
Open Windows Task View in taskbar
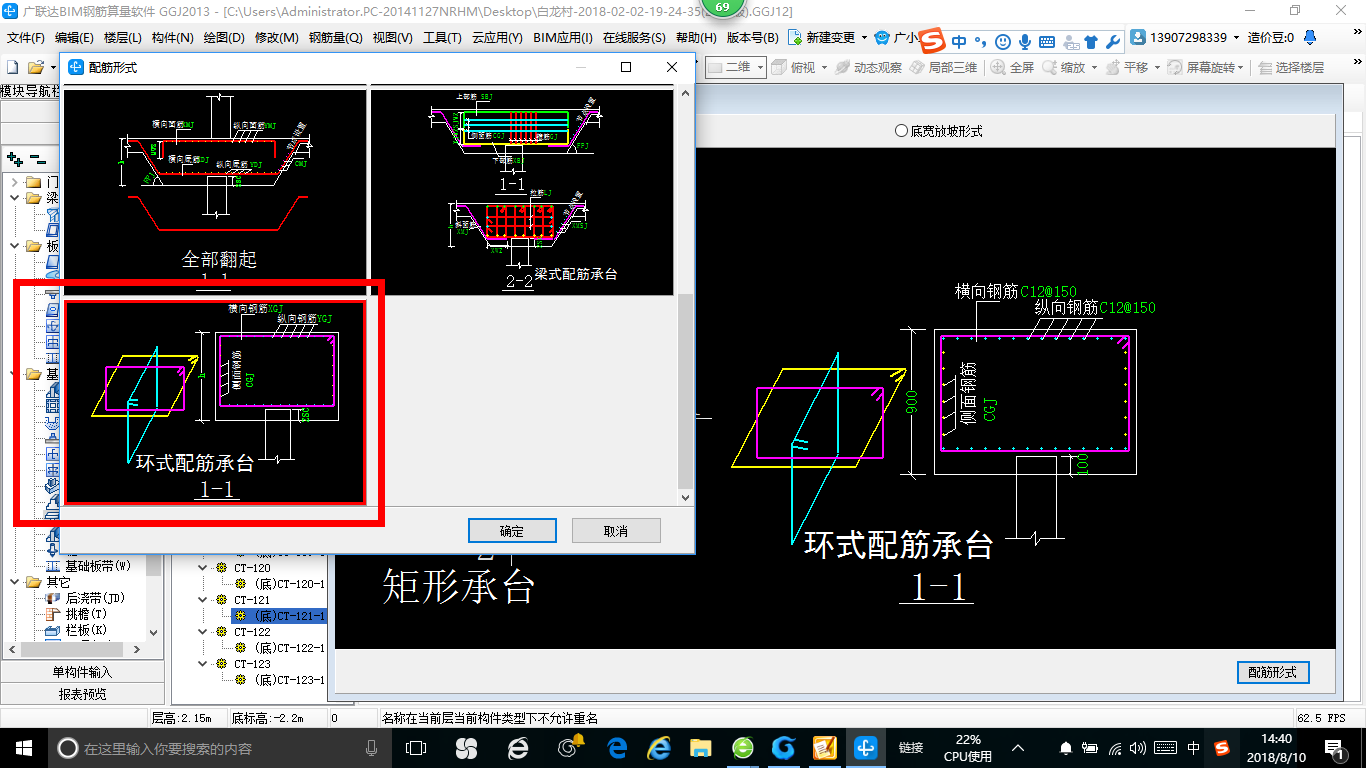coord(416,747)
